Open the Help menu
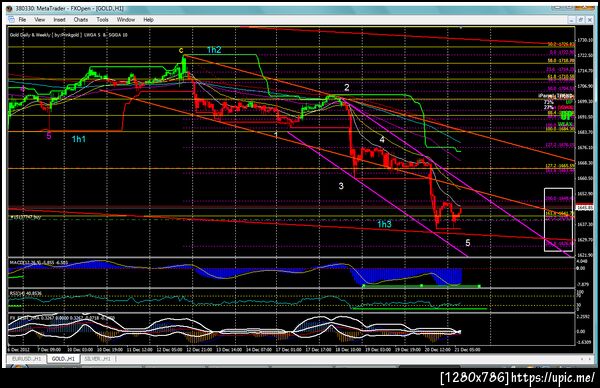Viewport: 600px width, 388px height. pos(148,20)
